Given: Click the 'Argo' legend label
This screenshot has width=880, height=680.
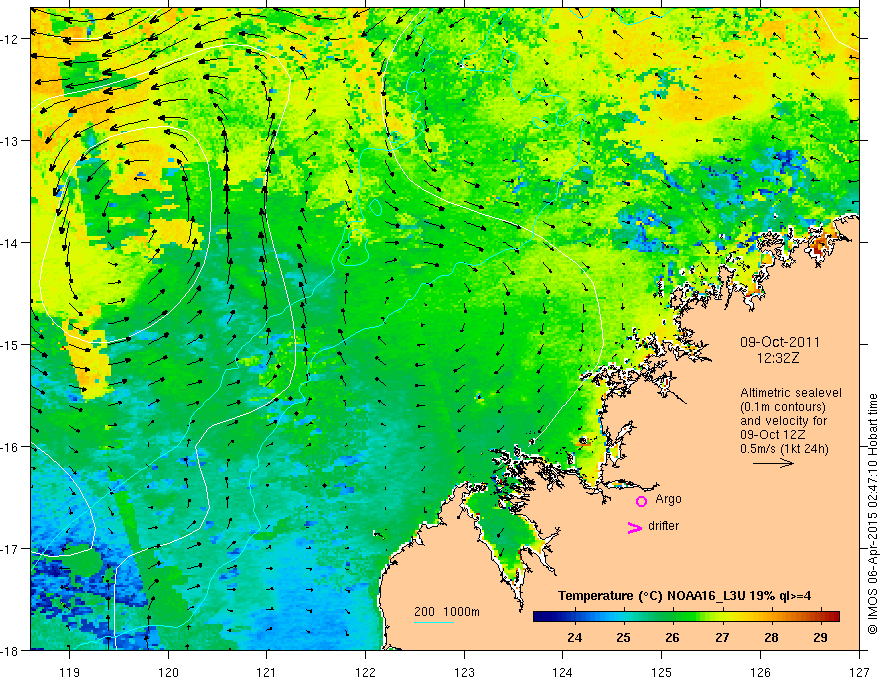Looking at the screenshot, I should click(668, 499).
